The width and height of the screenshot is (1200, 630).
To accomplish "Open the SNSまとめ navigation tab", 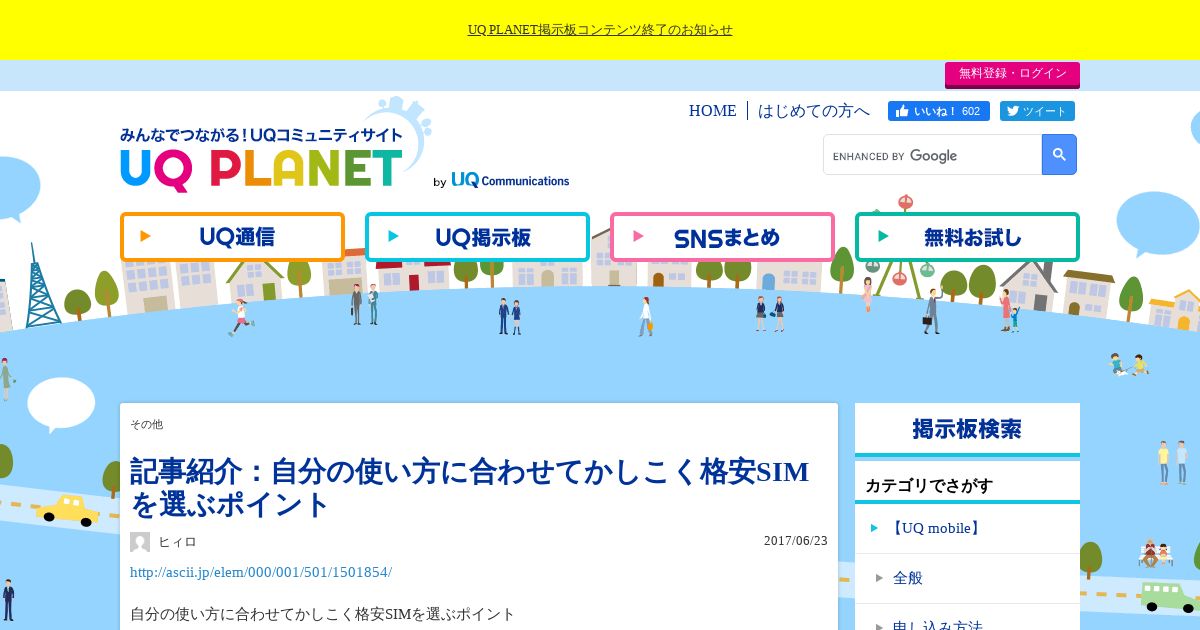I will coord(722,237).
